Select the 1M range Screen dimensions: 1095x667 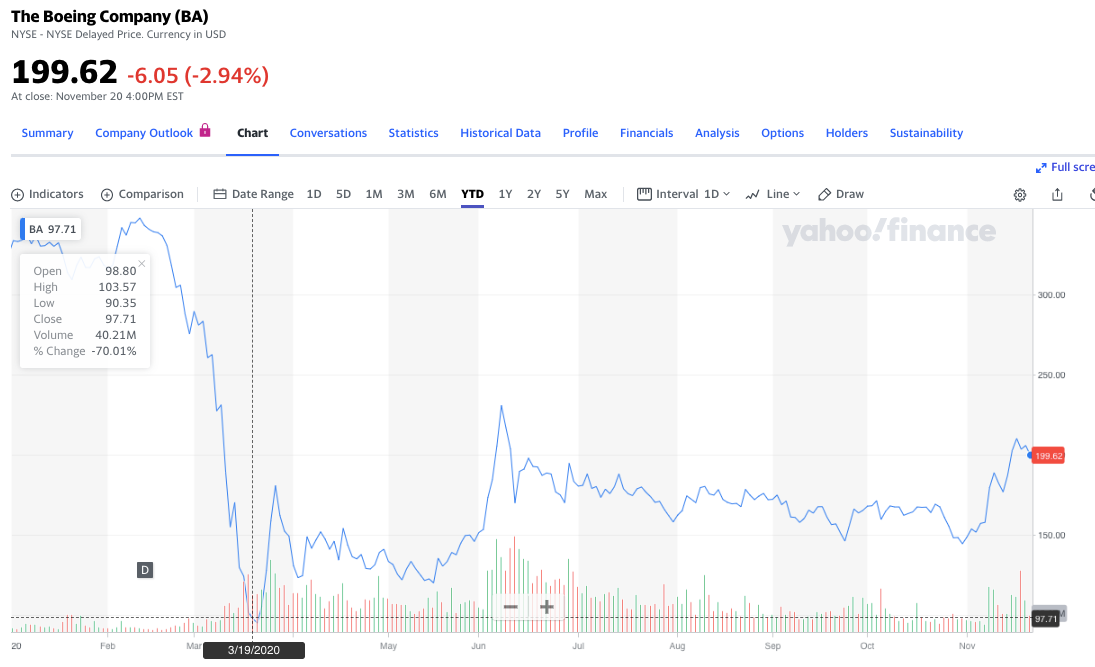click(x=374, y=194)
